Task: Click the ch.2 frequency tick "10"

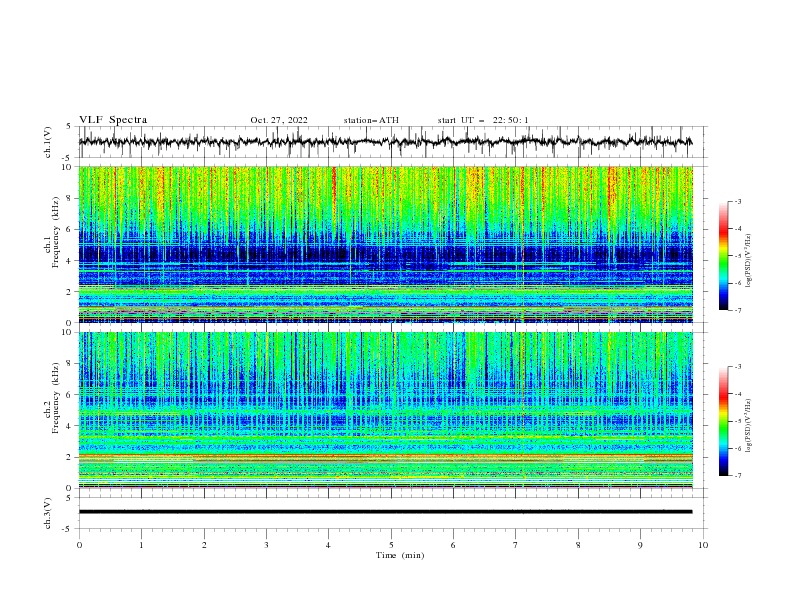Action: [69, 332]
